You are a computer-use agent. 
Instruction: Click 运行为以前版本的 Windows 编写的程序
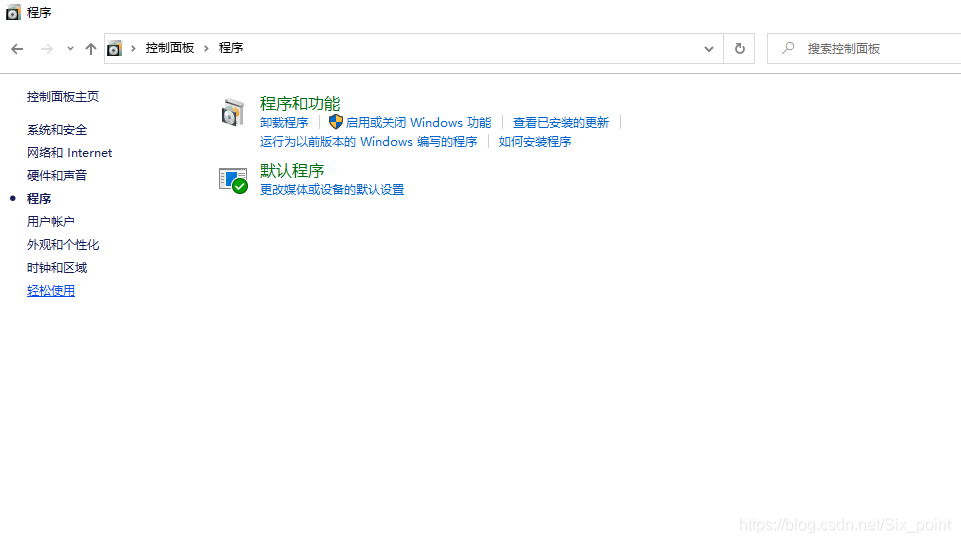tap(368, 142)
